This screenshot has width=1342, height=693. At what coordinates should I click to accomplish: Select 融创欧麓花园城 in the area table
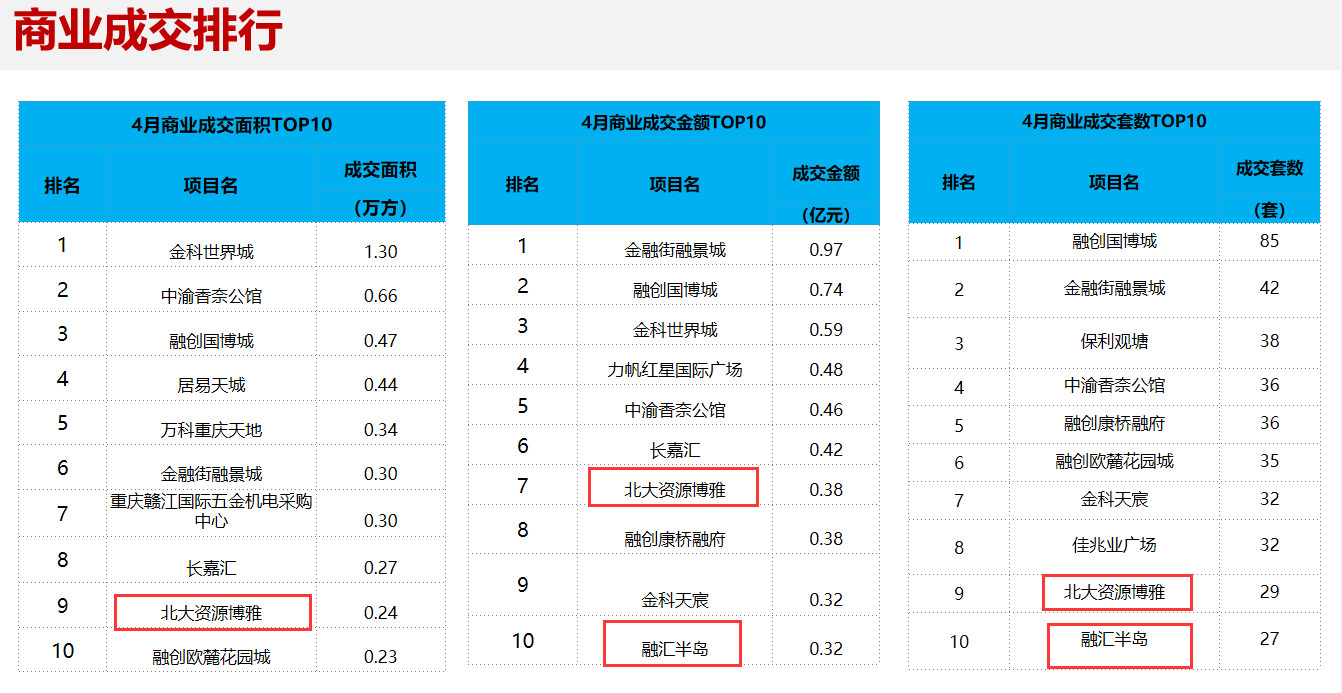[x=211, y=657]
